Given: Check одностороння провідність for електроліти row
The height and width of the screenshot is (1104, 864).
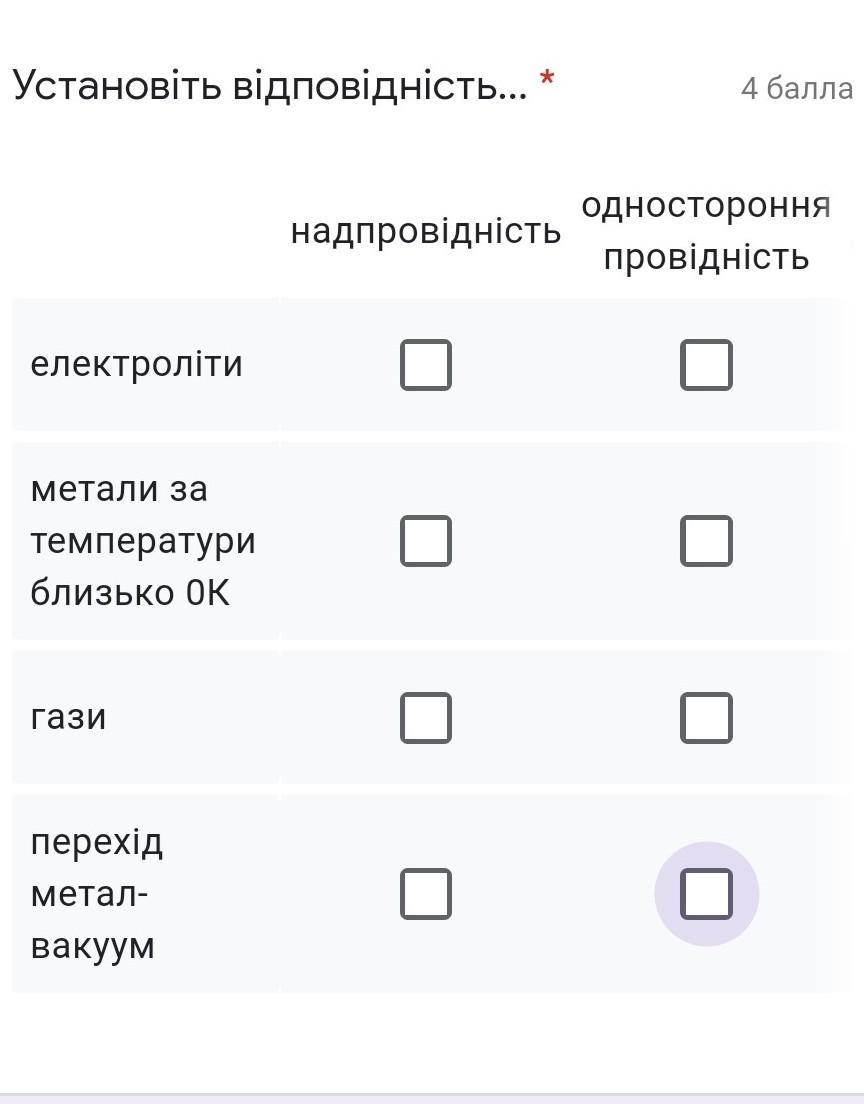Looking at the screenshot, I should click(x=706, y=364).
